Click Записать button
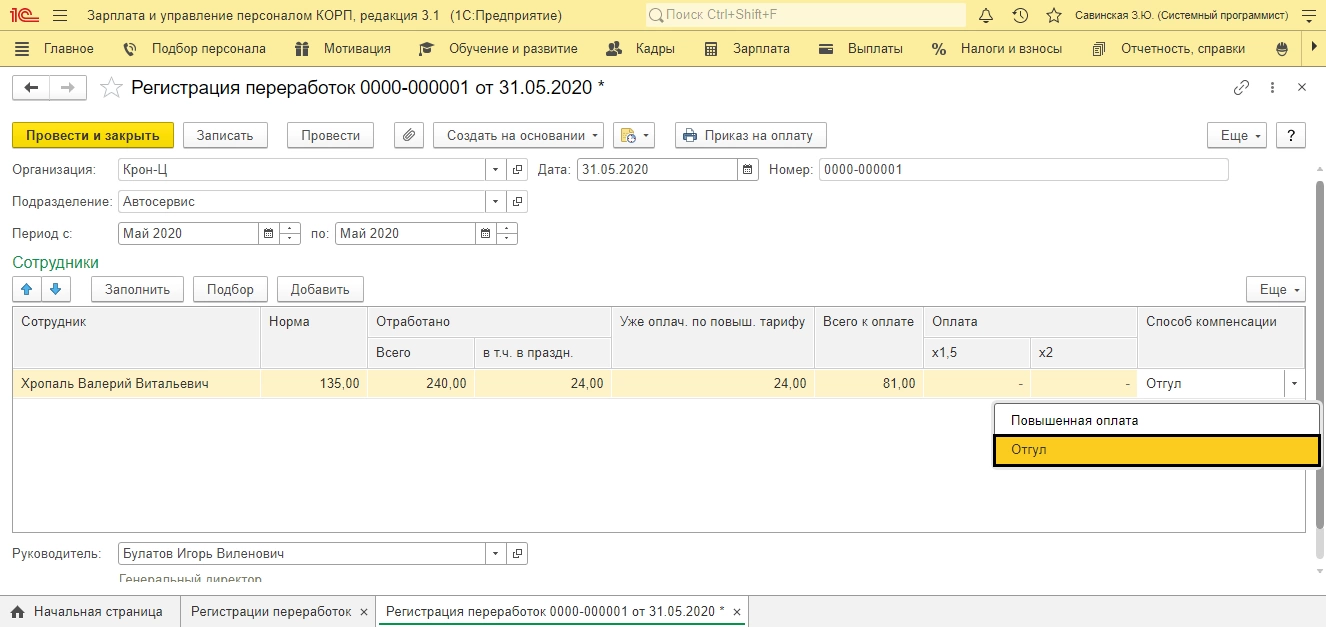The width and height of the screenshot is (1326, 627). click(225, 135)
